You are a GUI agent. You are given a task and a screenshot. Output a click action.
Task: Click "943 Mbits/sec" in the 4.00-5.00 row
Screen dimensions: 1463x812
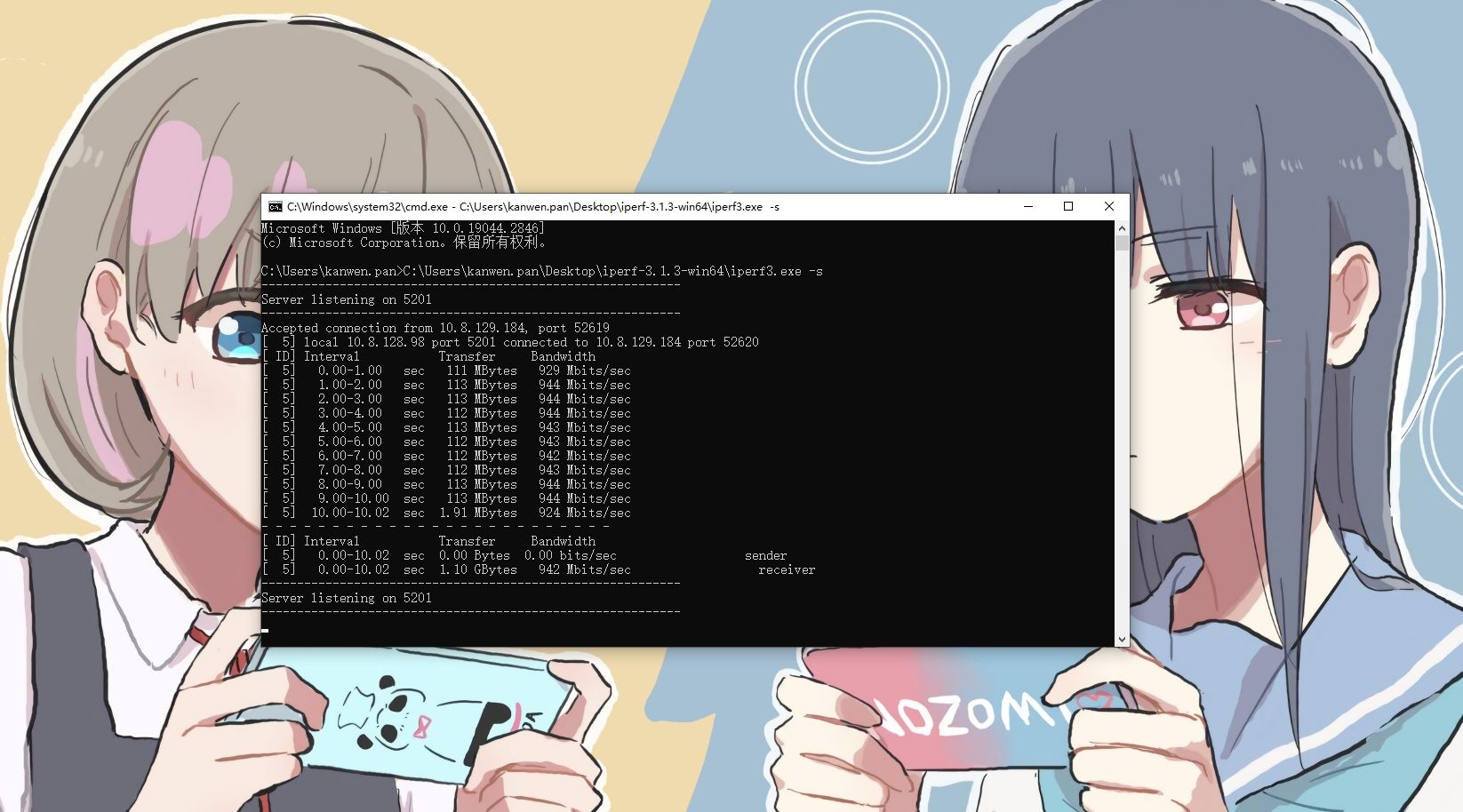[585, 427]
